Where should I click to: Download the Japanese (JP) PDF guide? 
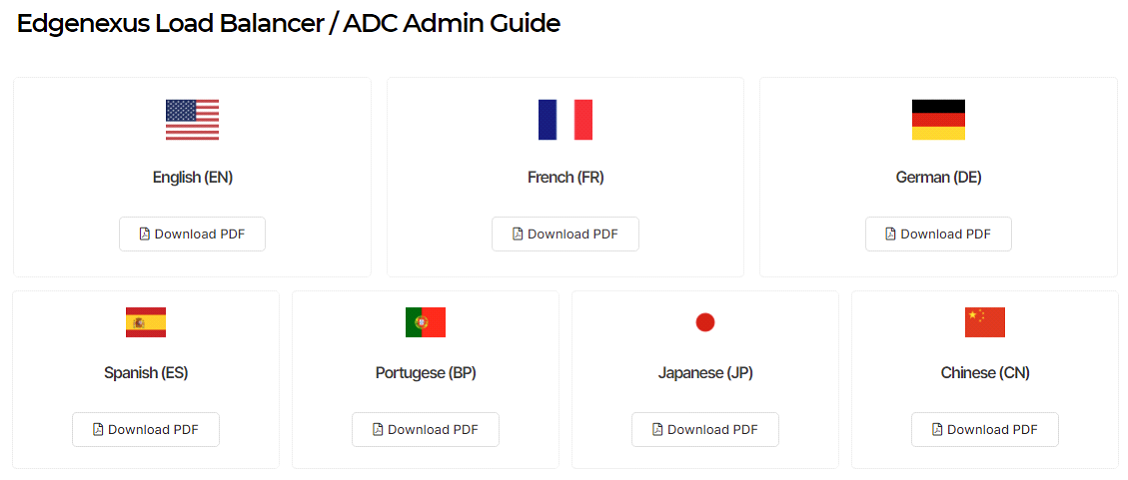click(705, 430)
